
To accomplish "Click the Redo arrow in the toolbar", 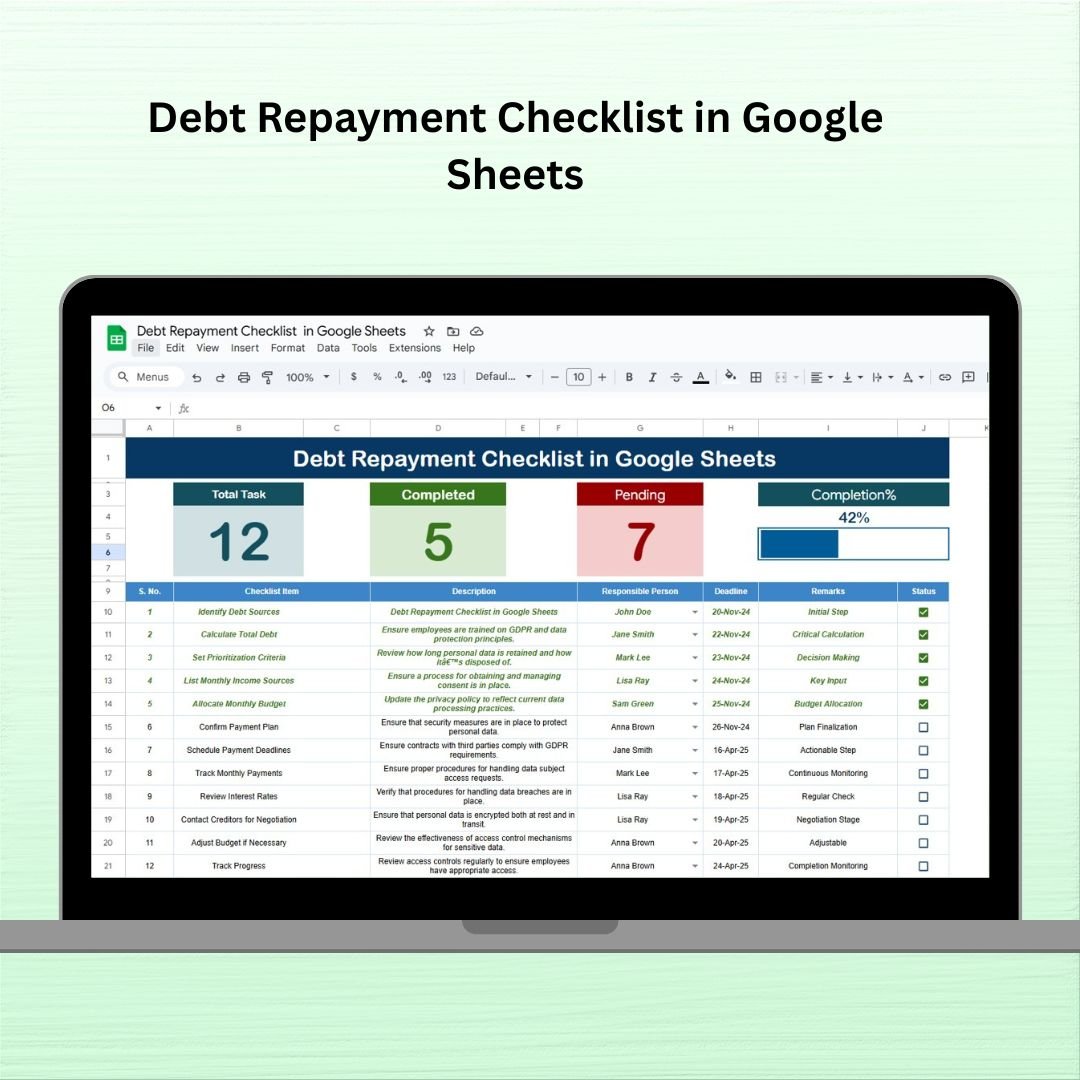I will (x=220, y=377).
